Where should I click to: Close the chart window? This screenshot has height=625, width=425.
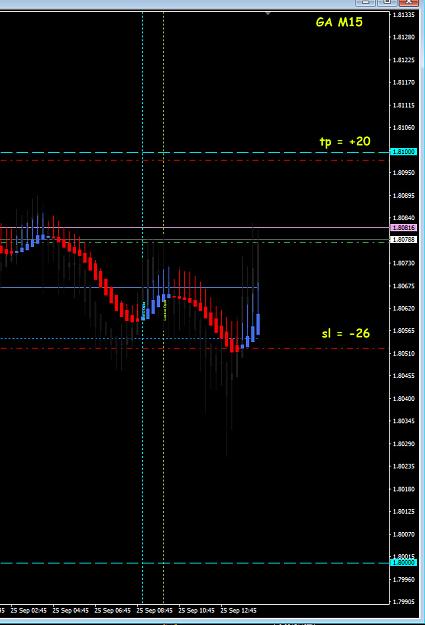[x=408, y=2]
